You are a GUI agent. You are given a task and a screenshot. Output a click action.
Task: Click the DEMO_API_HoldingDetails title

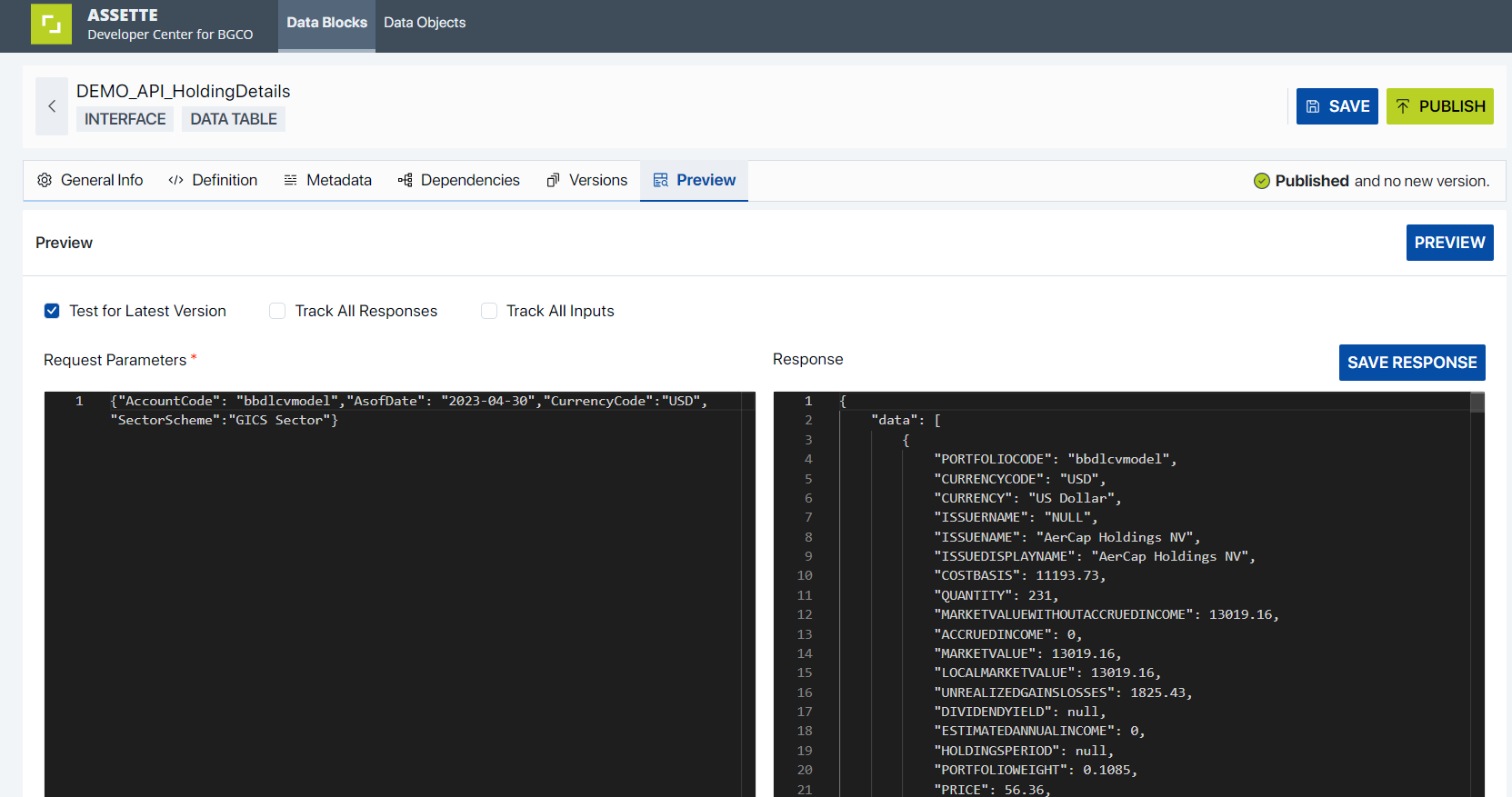[x=184, y=91]
